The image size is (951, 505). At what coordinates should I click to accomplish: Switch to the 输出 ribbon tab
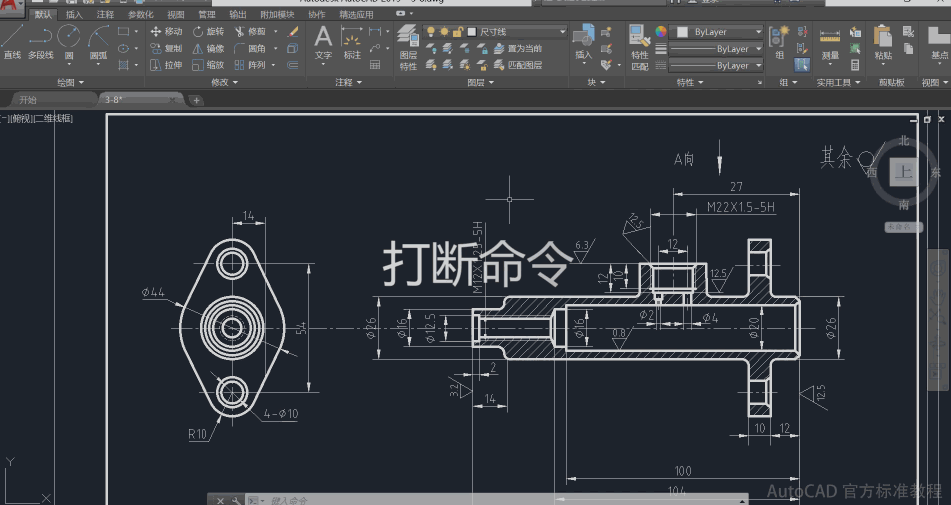[x=238, y=14]
